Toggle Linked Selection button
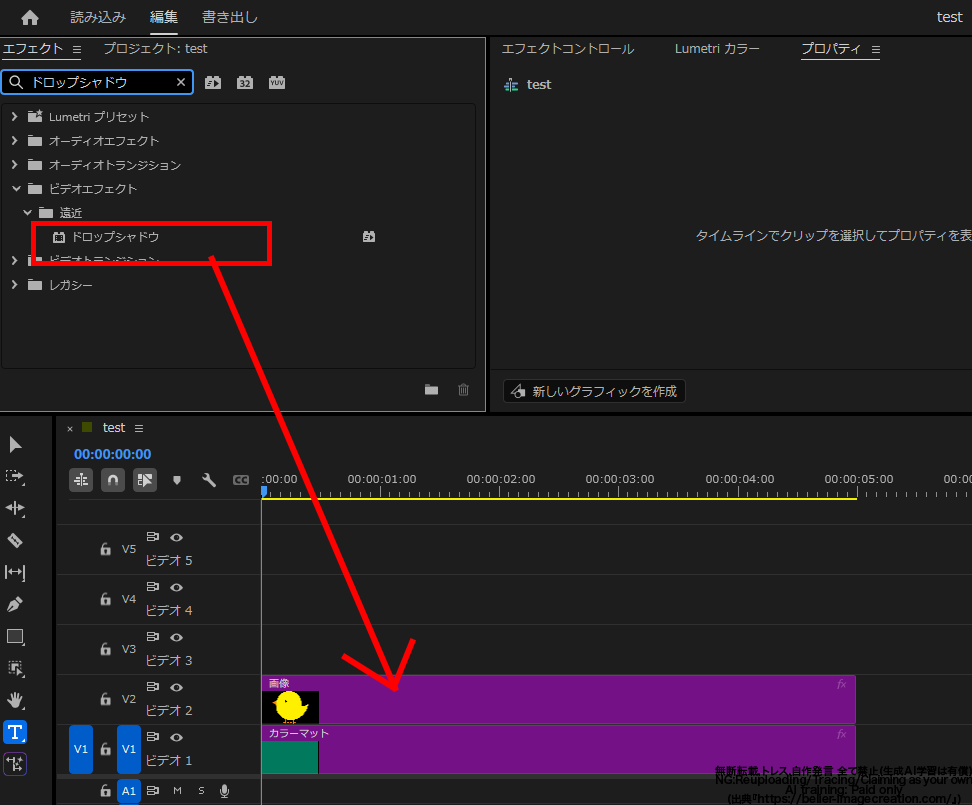972x805 pixels. pyautogui.click(x=145, y=480)
